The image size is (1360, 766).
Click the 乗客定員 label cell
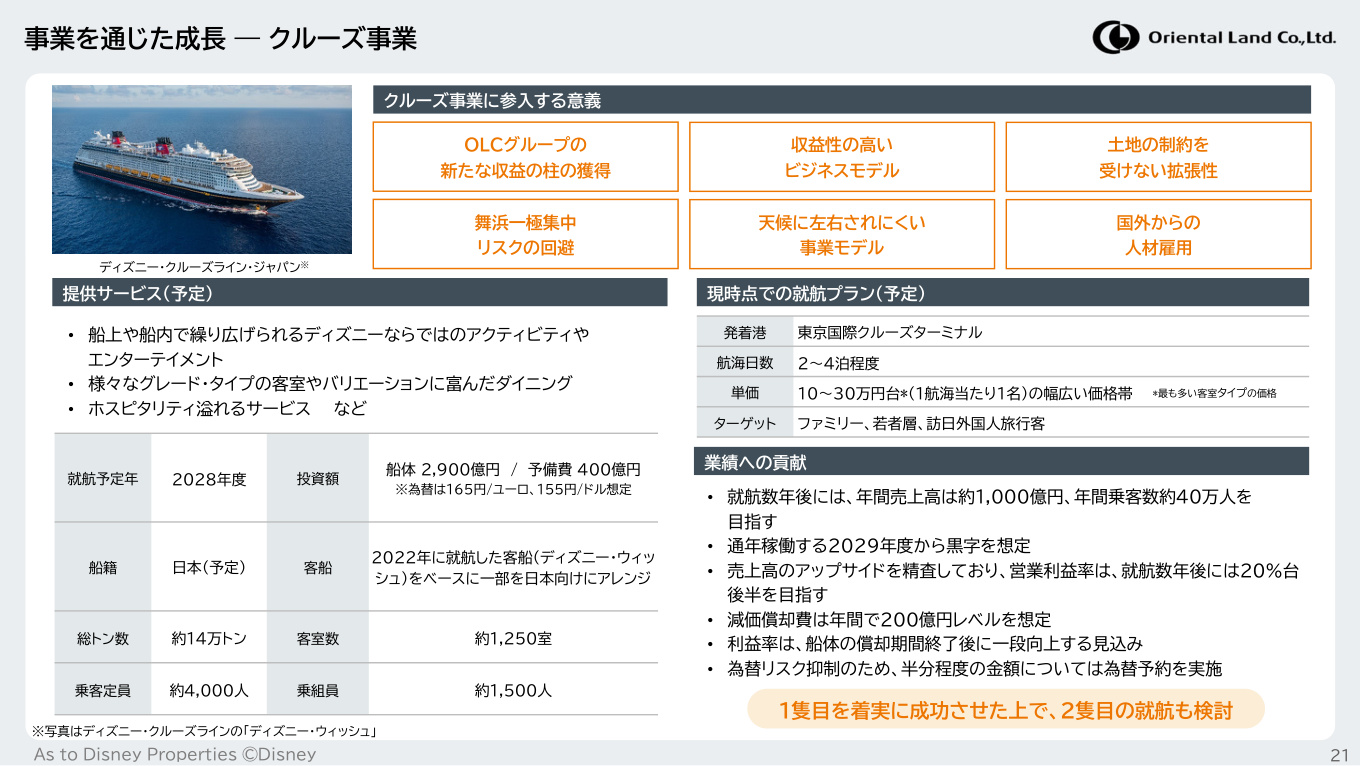tap(103, 690)
